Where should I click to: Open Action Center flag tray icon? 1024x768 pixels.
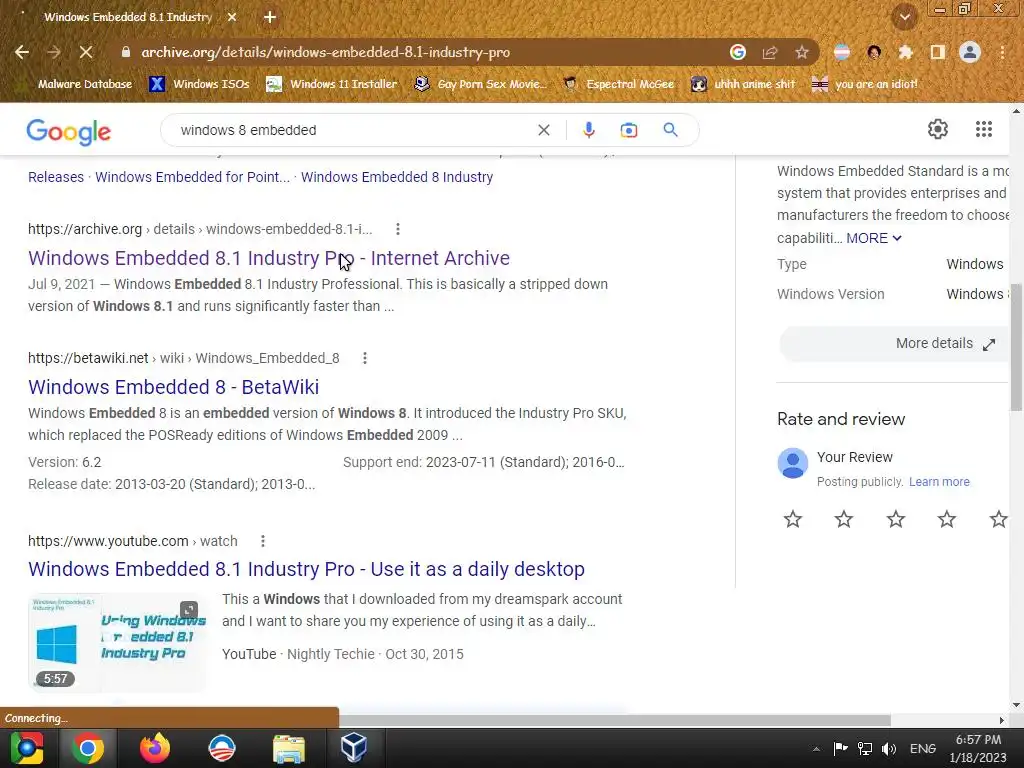pos(840,749)
